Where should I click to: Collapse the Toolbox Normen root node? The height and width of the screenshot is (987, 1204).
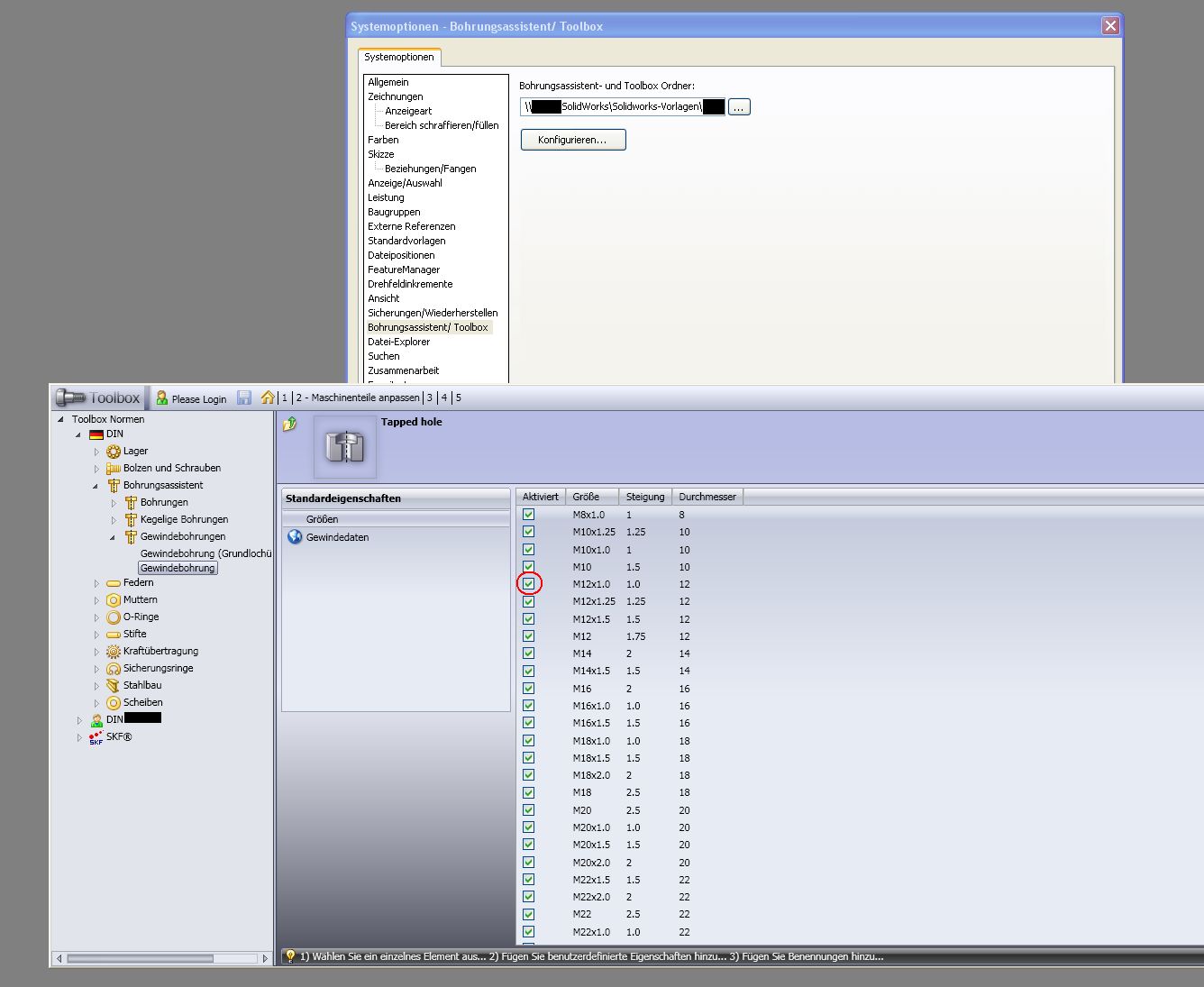click(61, 419)
